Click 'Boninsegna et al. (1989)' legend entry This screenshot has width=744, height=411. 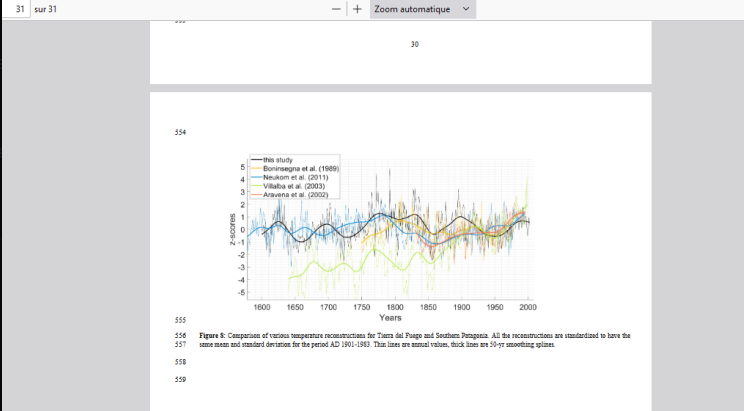(301, 168)
